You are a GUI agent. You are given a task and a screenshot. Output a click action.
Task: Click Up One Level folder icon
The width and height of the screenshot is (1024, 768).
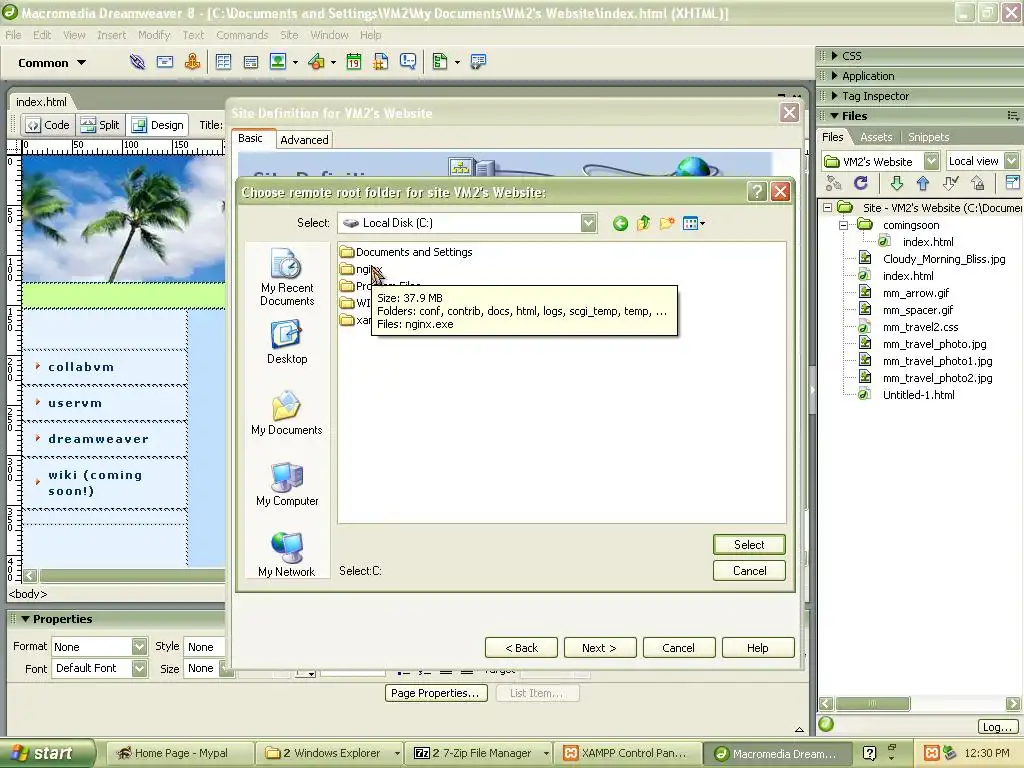coord(643,224)
